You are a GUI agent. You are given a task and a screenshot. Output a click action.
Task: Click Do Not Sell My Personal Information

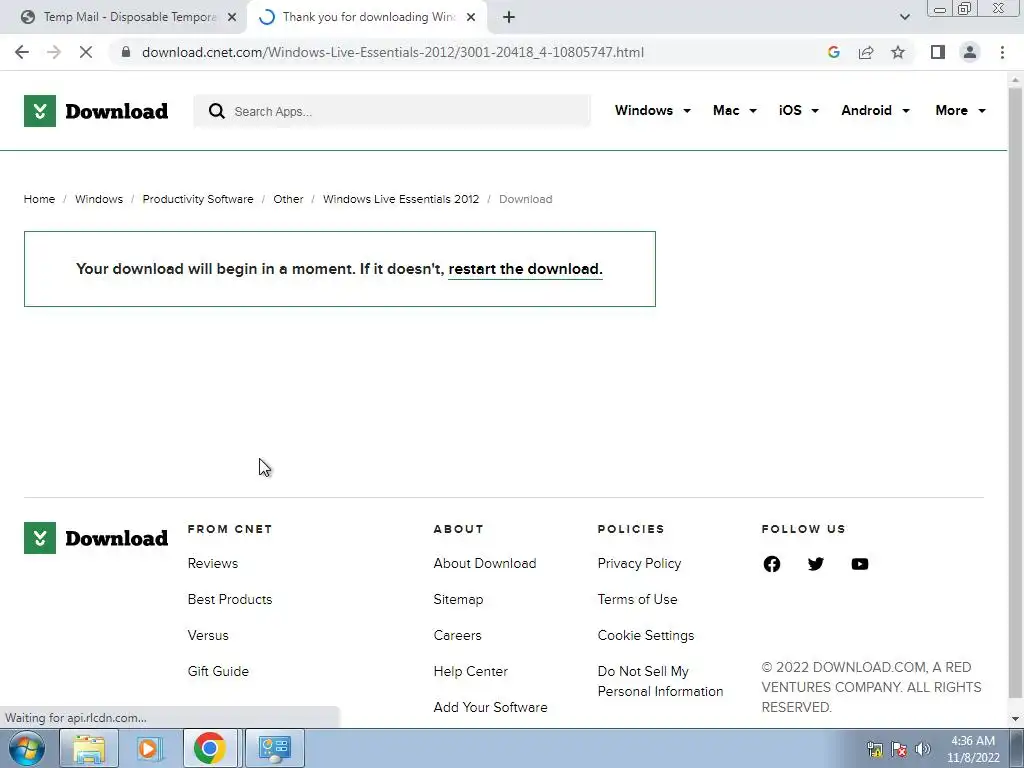(x=660, y=681)
